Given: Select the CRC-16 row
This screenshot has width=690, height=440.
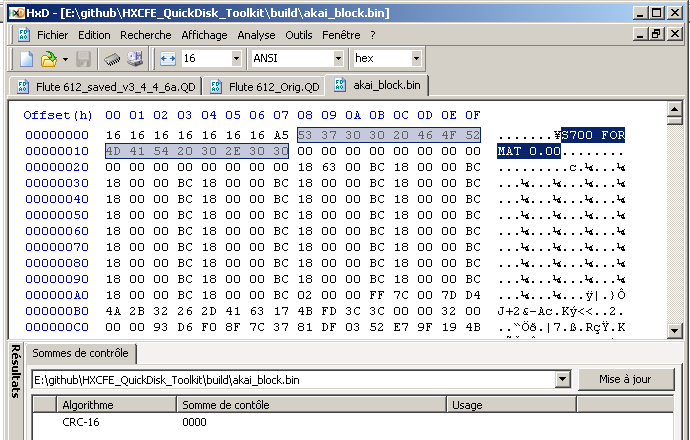Looking at the screenshot, I should tap(352, 422).
